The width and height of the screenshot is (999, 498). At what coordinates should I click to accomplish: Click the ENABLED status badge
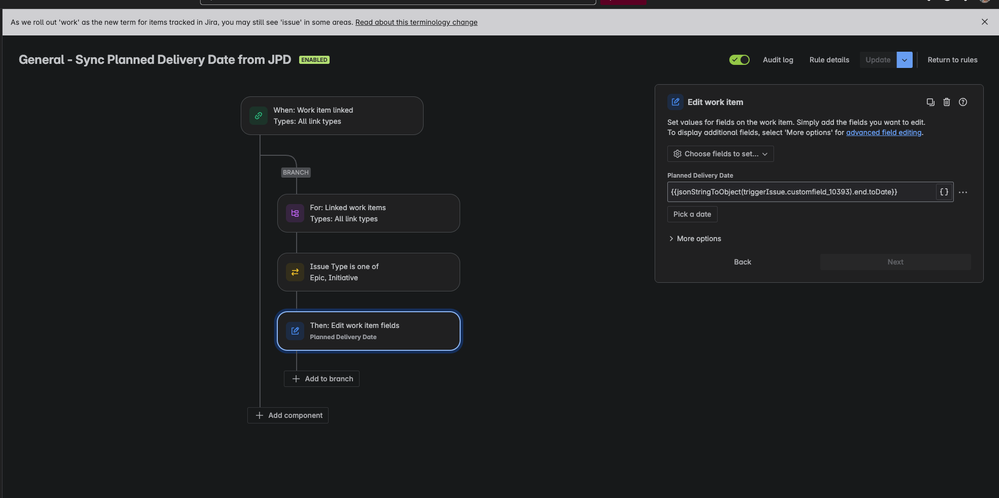click(314, 60)
